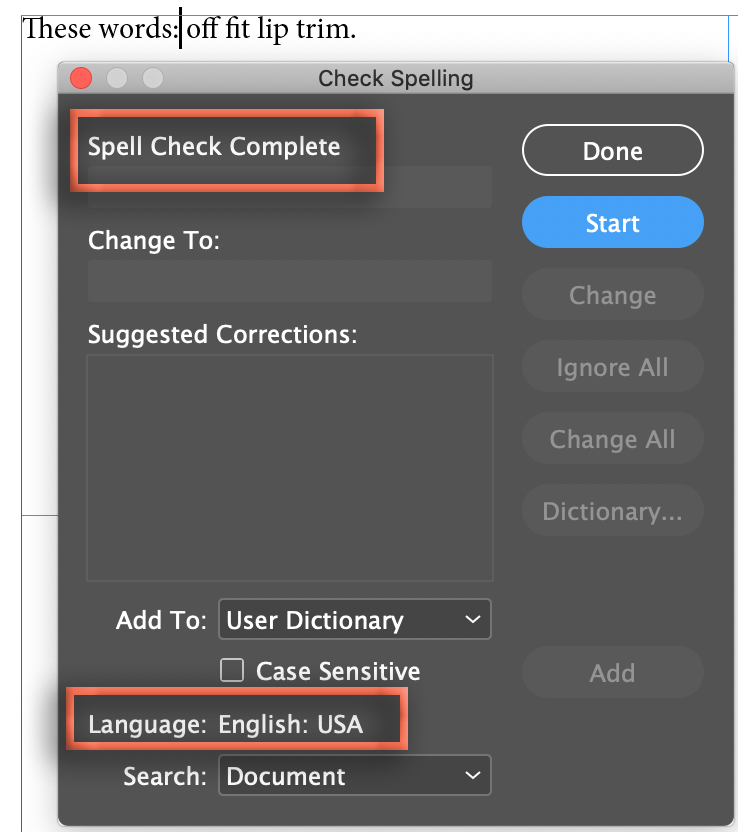Open the Dictionary dialog
Screen dimensions: 738x832
click(612, 510)
